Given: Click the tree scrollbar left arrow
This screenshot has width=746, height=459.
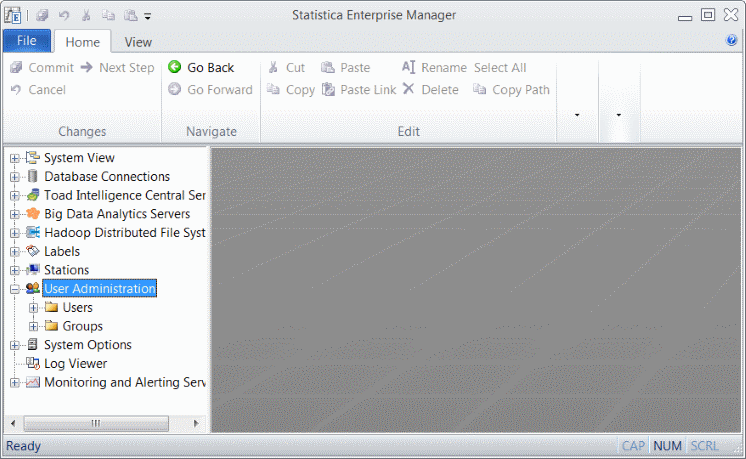Looking at the screenshot, I should pyautogui.click(x=13, y=423).
